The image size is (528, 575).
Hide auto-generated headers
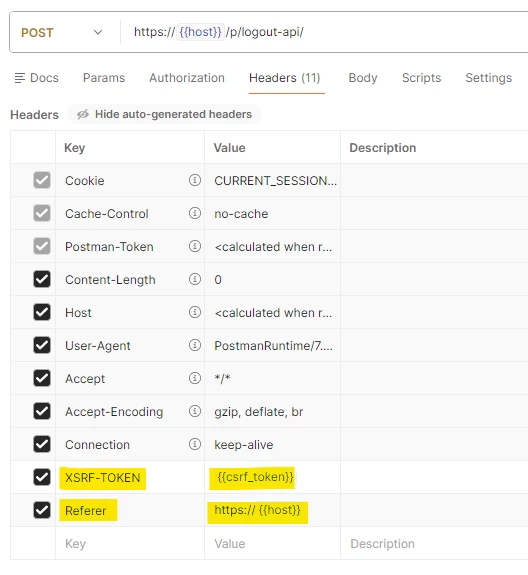164,114
